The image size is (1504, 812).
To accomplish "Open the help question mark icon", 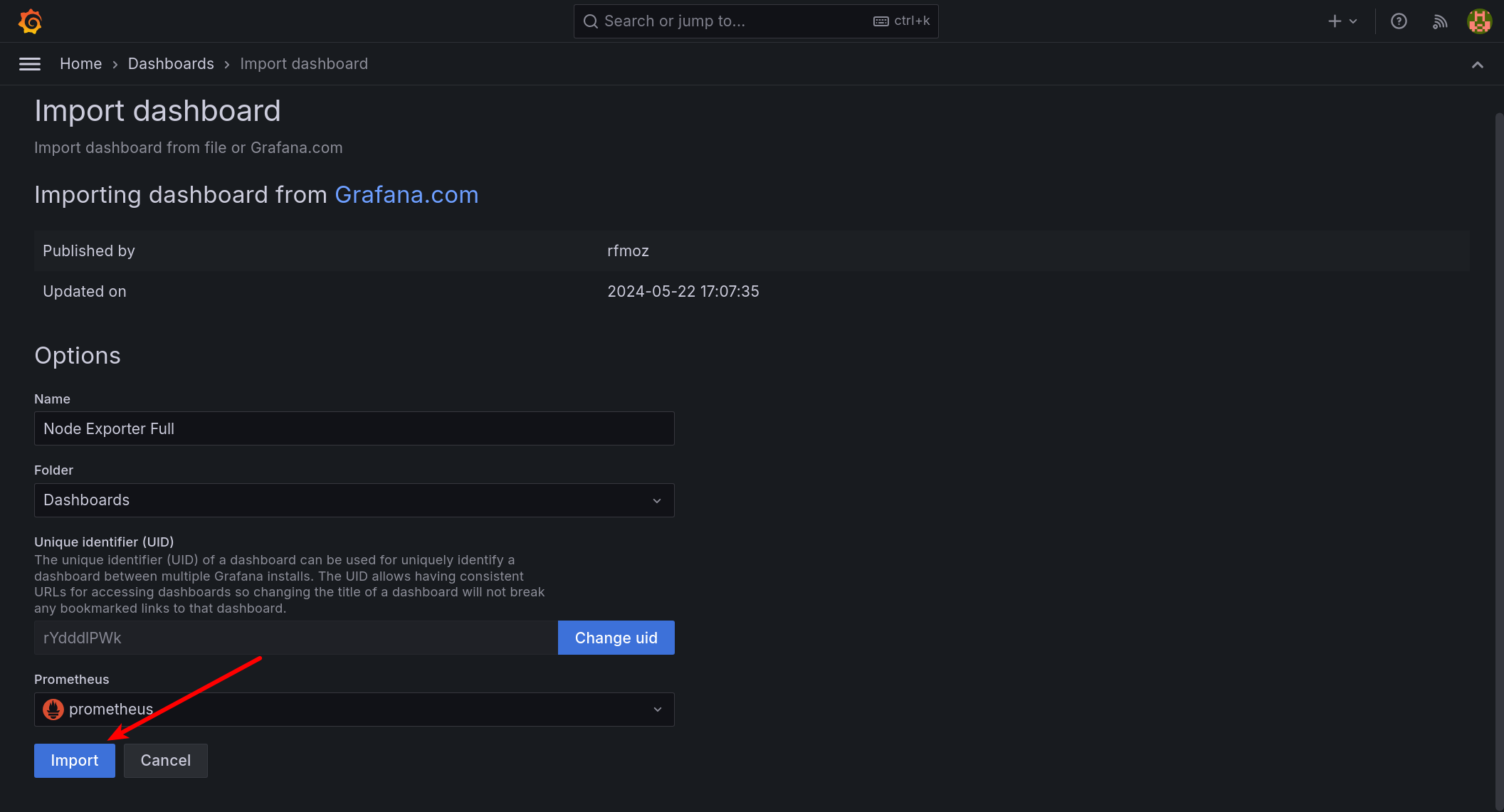I will coord(1399,21).
